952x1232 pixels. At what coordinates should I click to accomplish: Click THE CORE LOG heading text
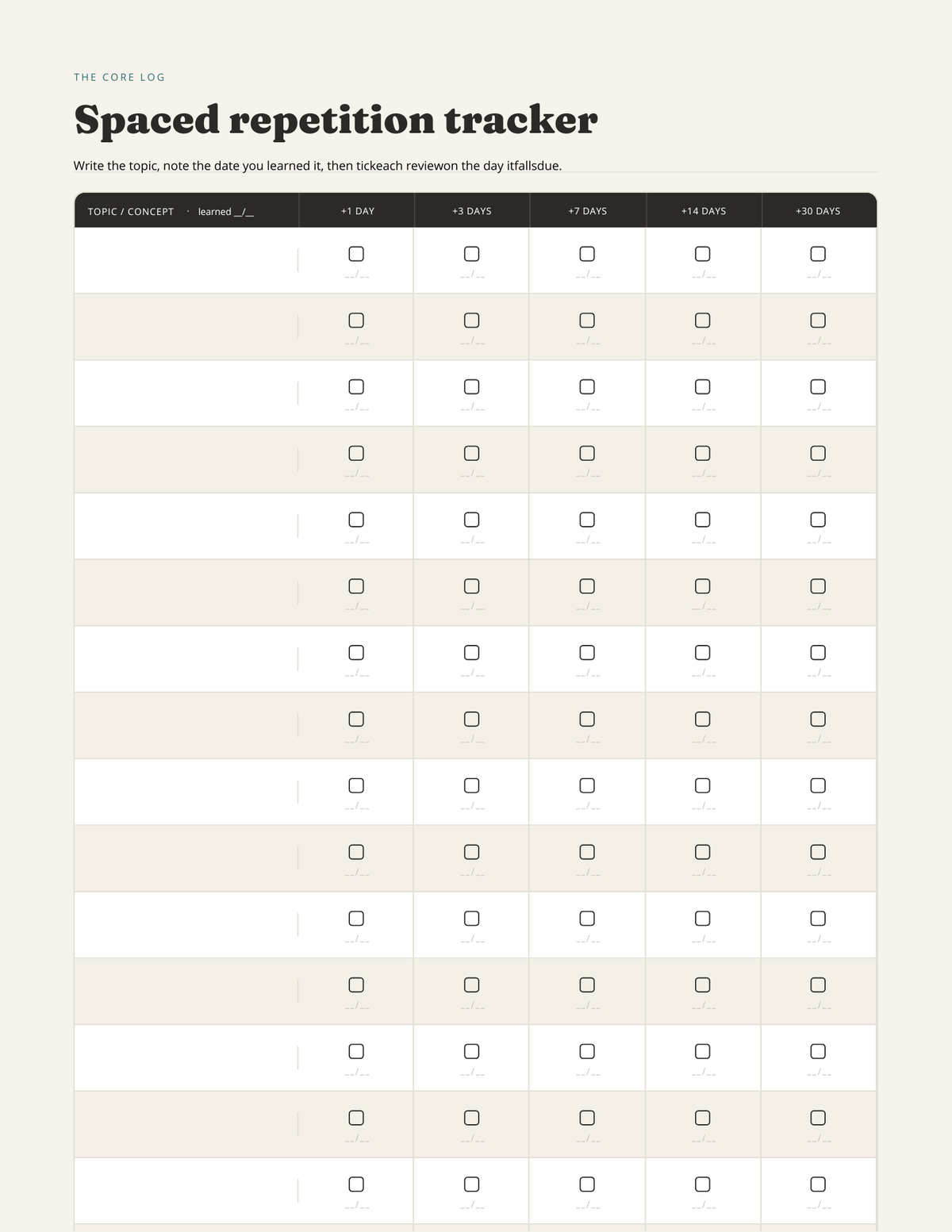120,77
